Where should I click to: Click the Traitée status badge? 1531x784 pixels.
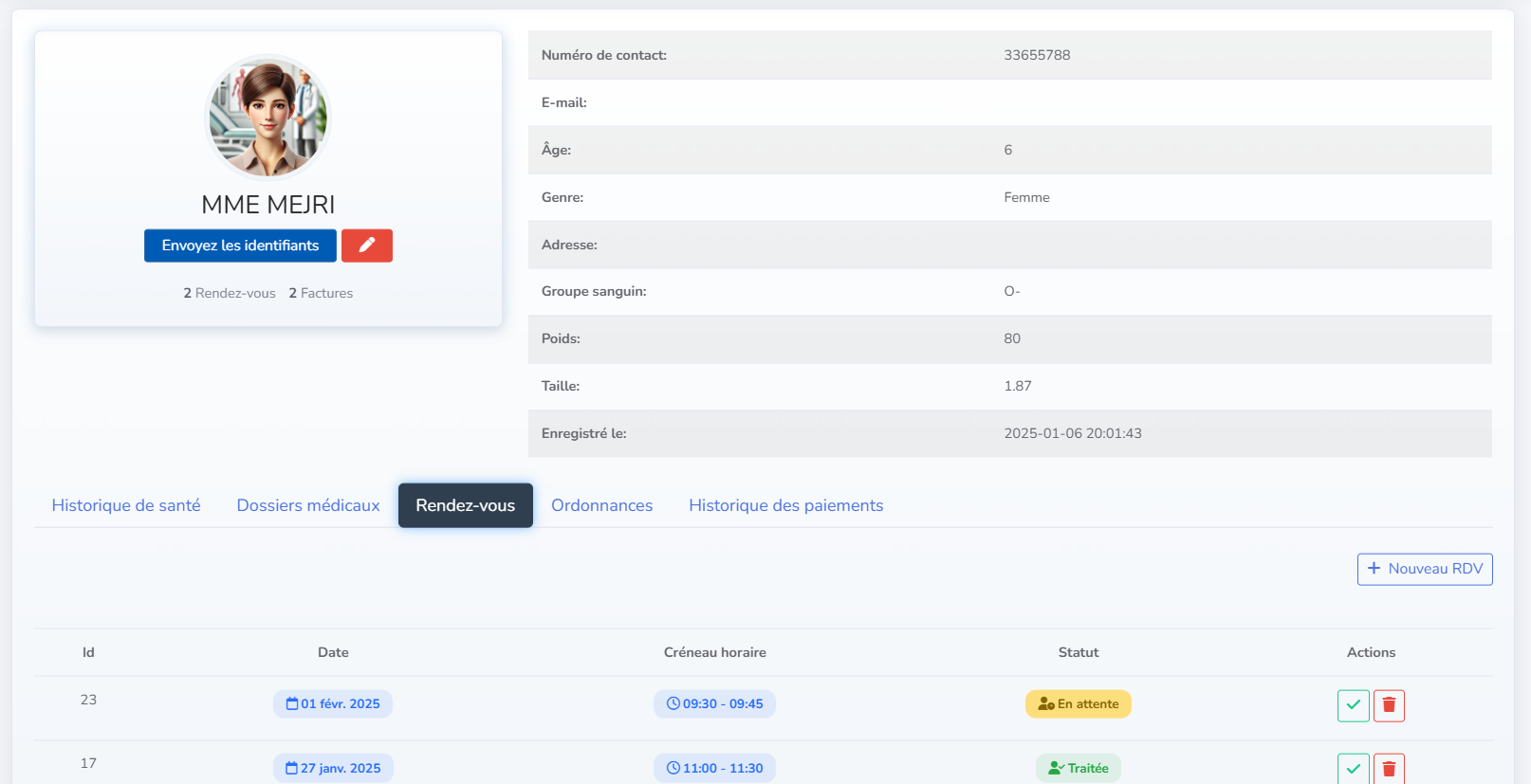click(x=1079, y=768)
